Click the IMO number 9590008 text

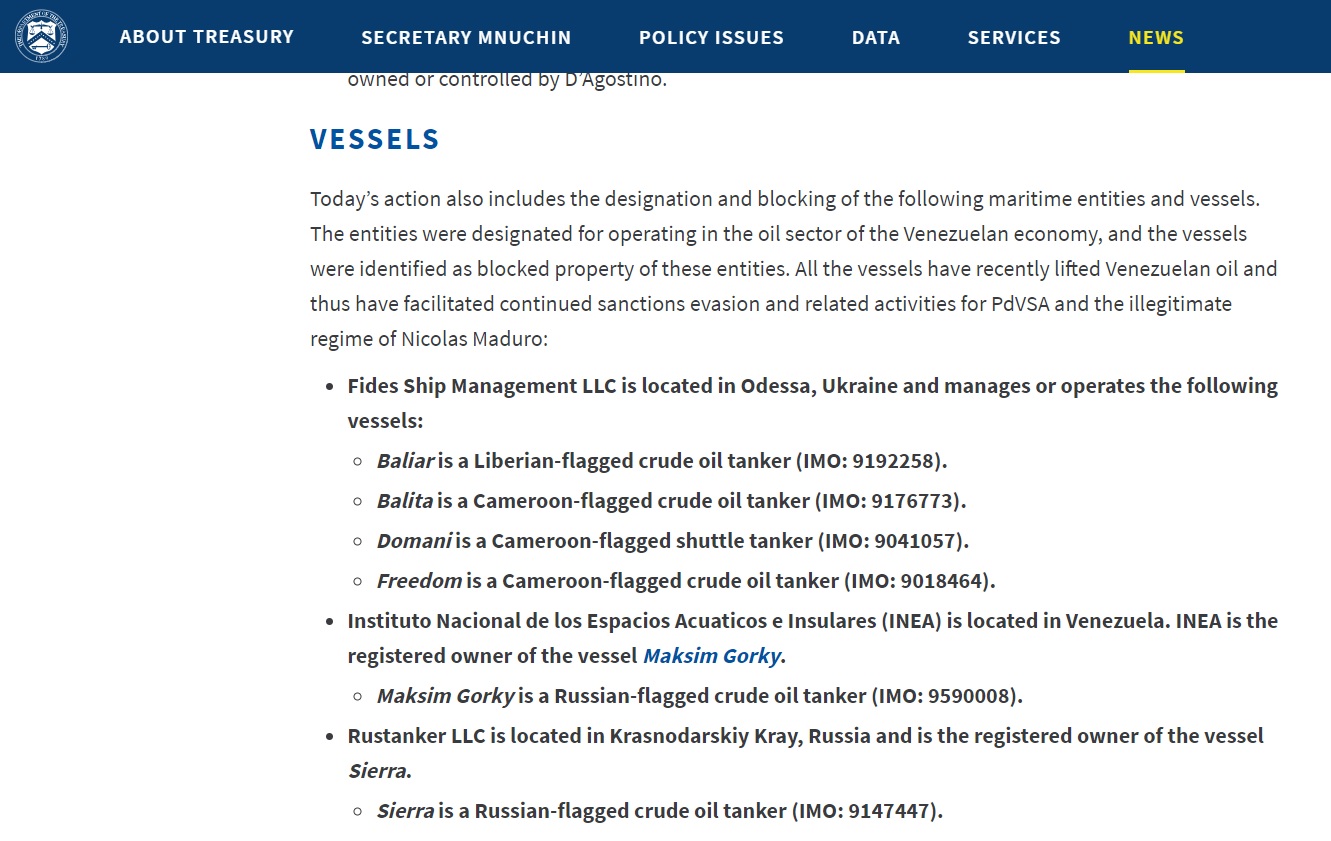pos(969,696)
